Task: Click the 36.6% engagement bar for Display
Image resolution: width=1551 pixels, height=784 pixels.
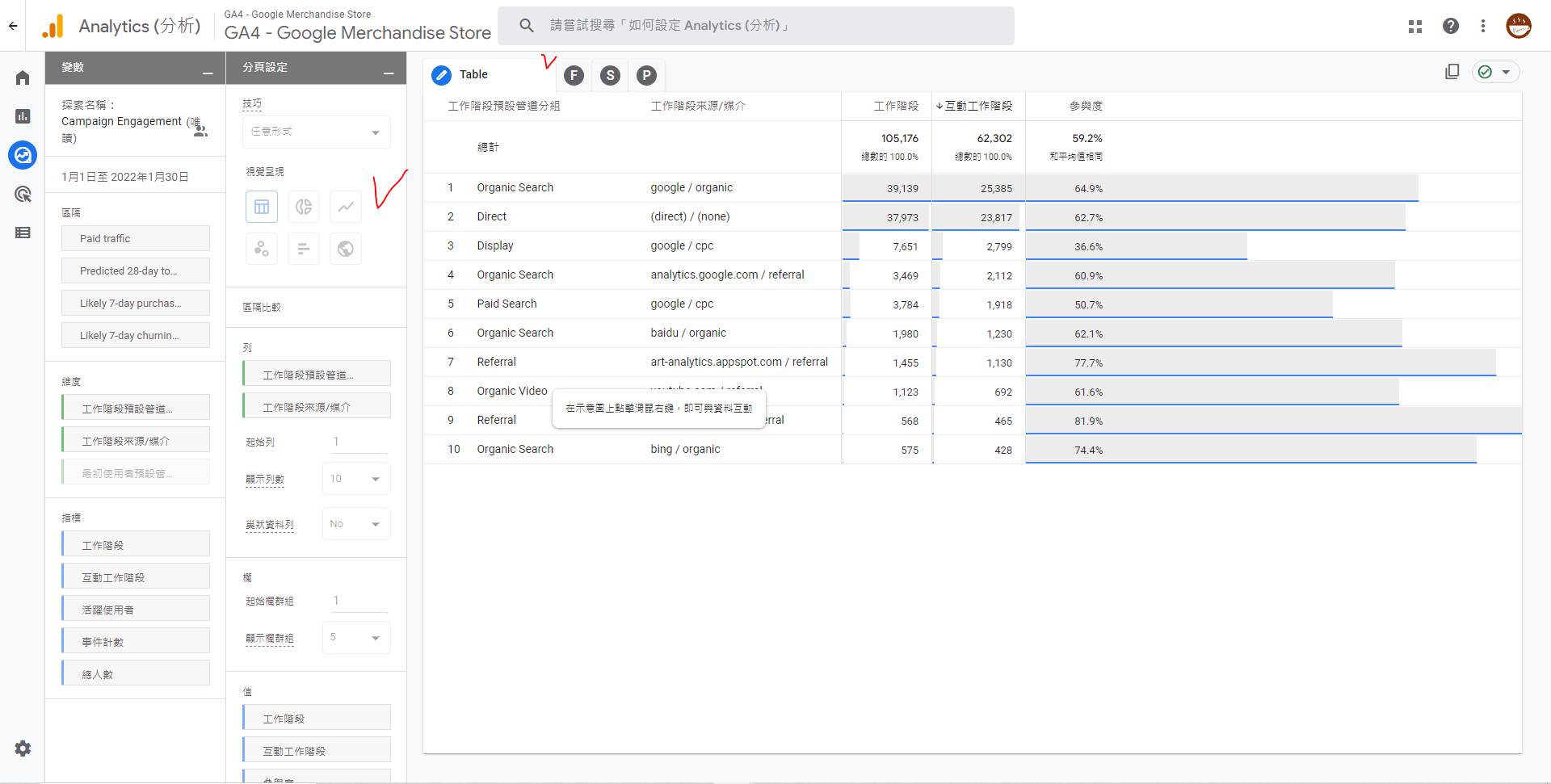Action: point(1136,246)
